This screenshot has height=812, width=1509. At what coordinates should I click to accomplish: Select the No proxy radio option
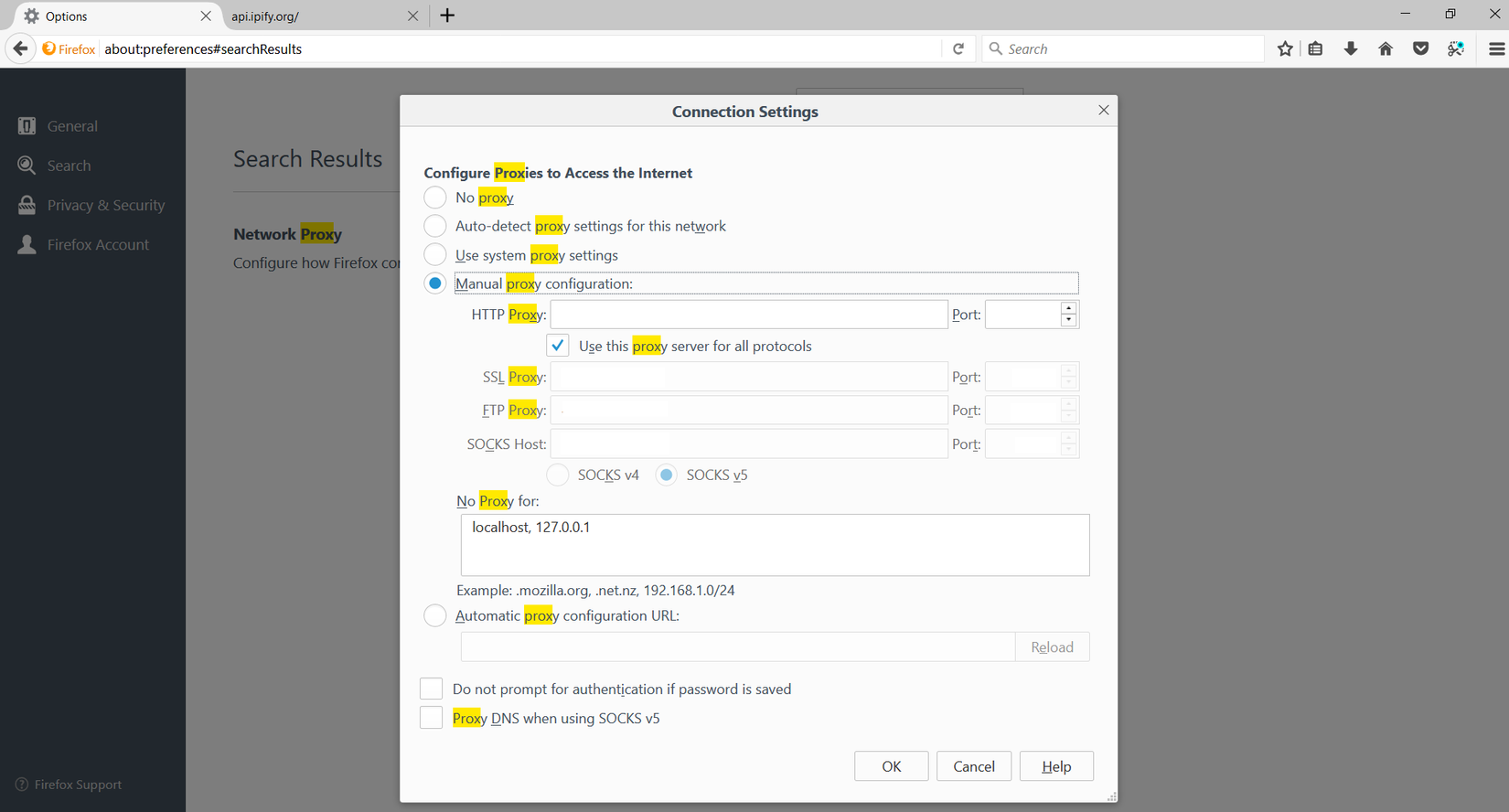[435, 198]
